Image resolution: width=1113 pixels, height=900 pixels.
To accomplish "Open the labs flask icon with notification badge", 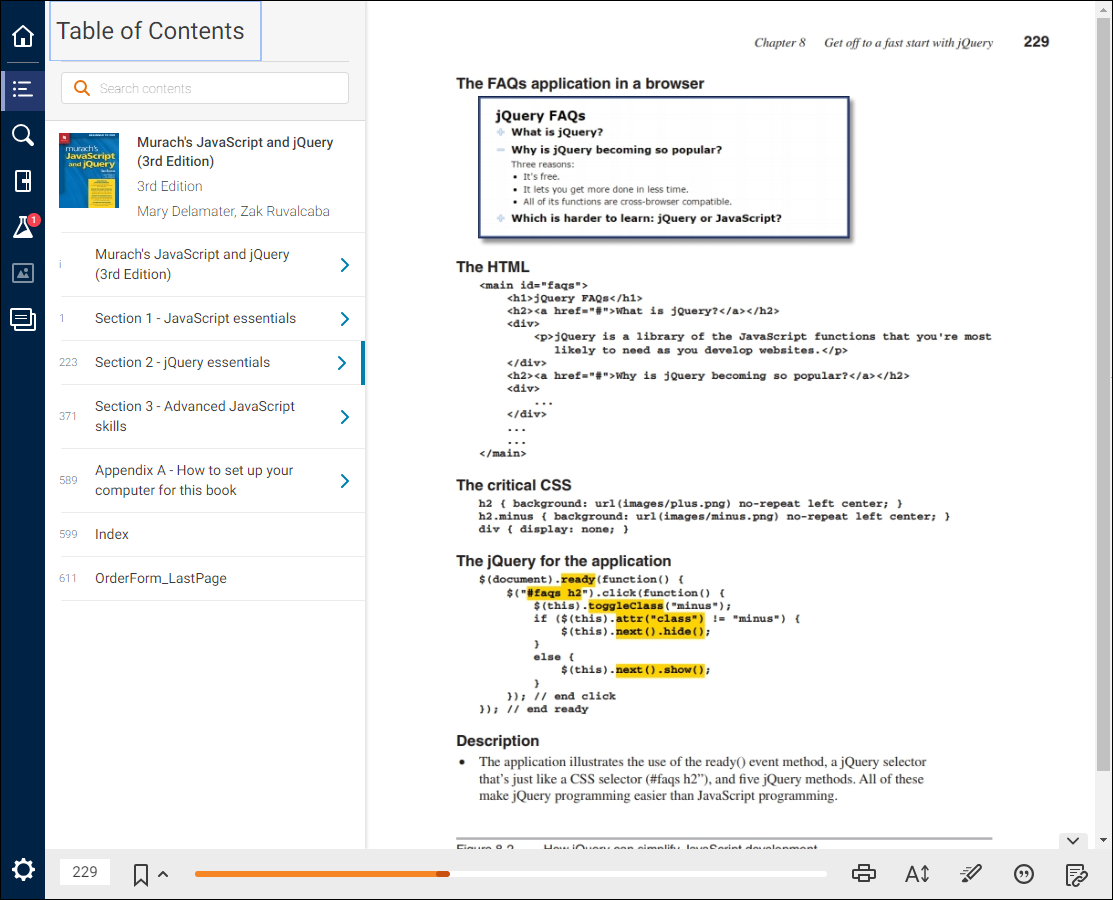I will point(22,227).
